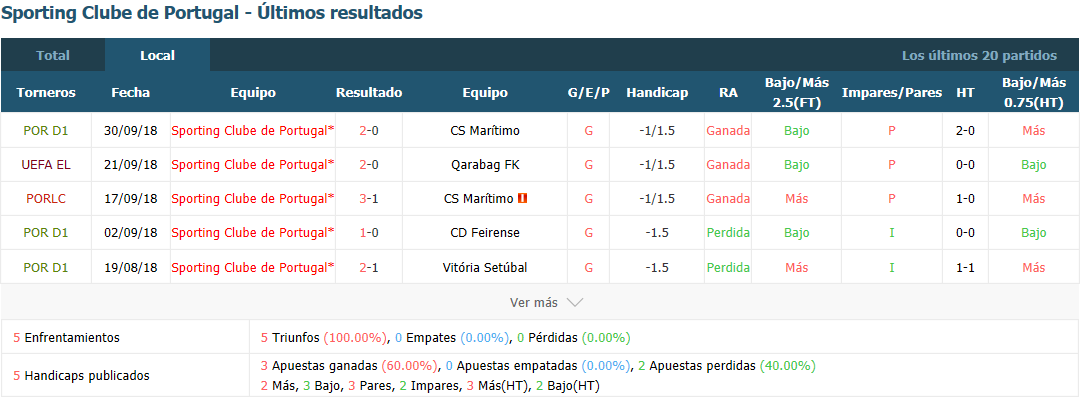Click Vitória Setúbal team name
The width and height of the screenshot is (1084, 398).
pos(485,267)
